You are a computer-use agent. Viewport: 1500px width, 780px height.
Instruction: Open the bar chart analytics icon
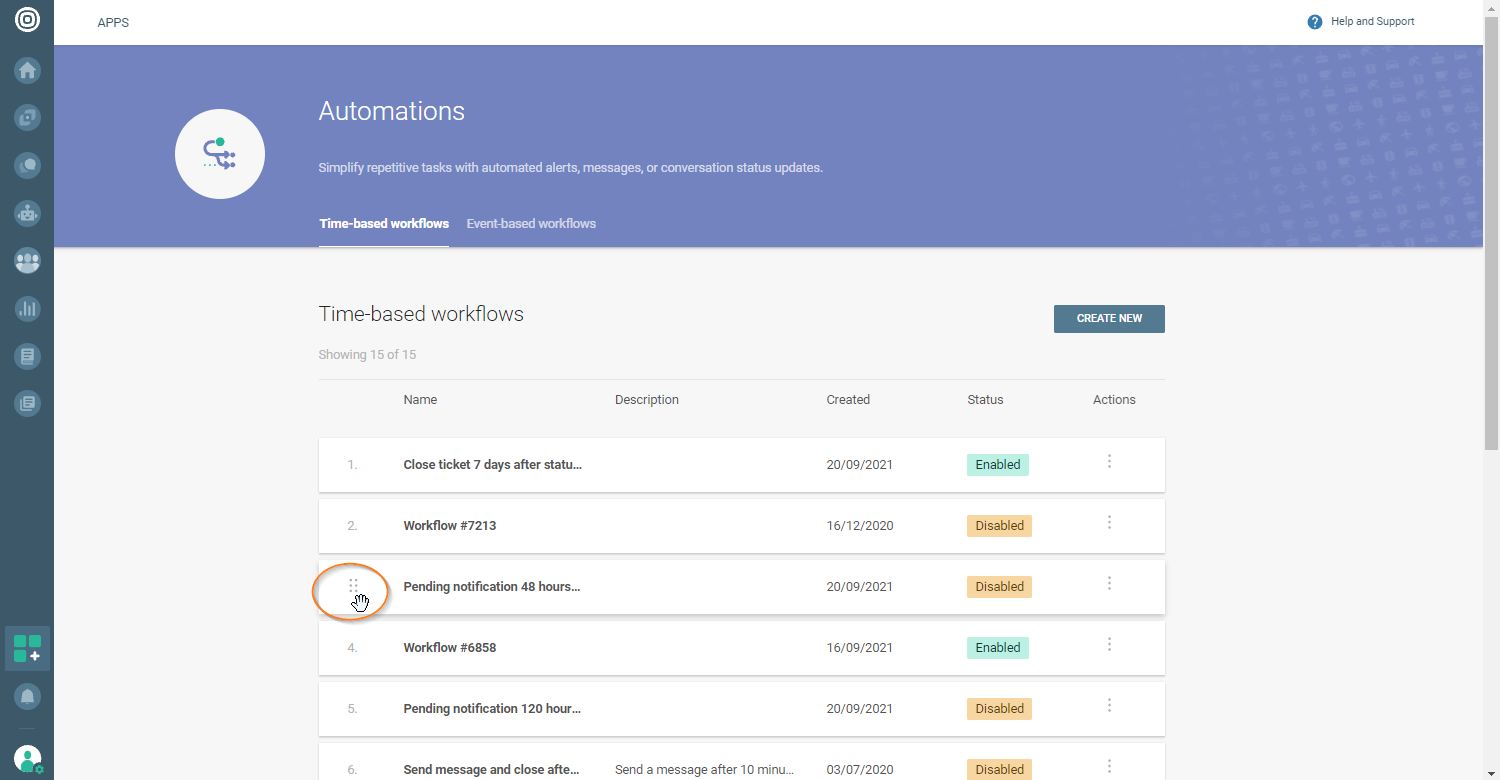click(x=27, y=309)
